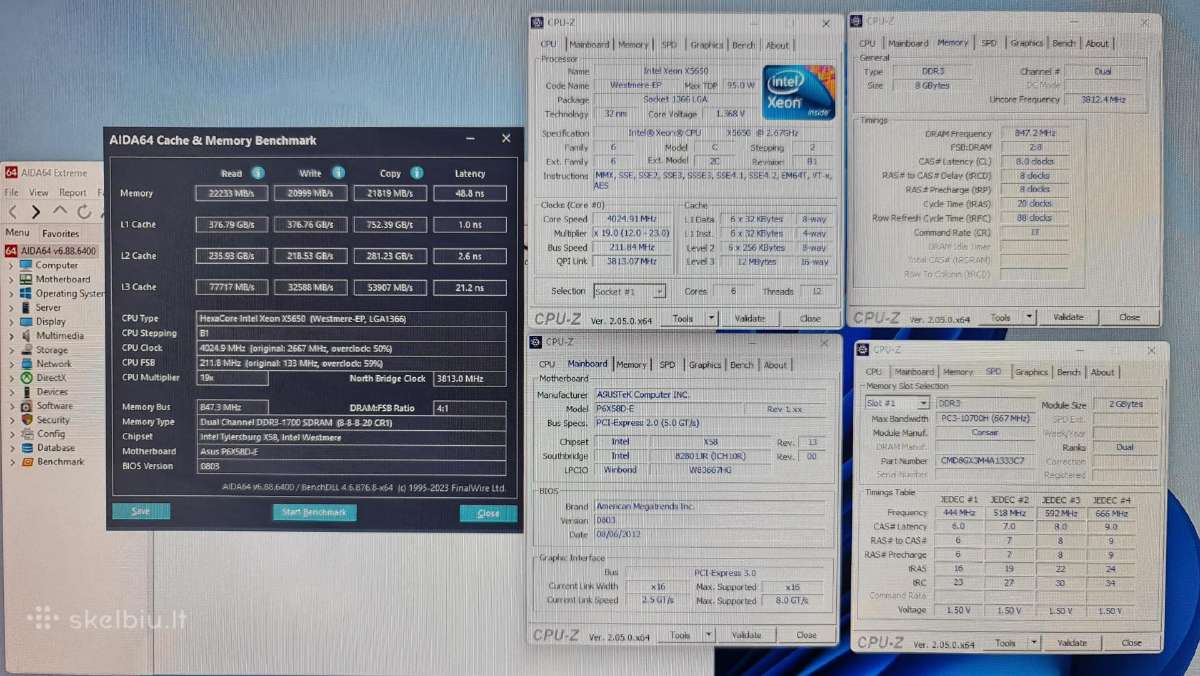1200x676 pixels.
Task: Click the Read info icon in benchmark
Action: [258, 173]
